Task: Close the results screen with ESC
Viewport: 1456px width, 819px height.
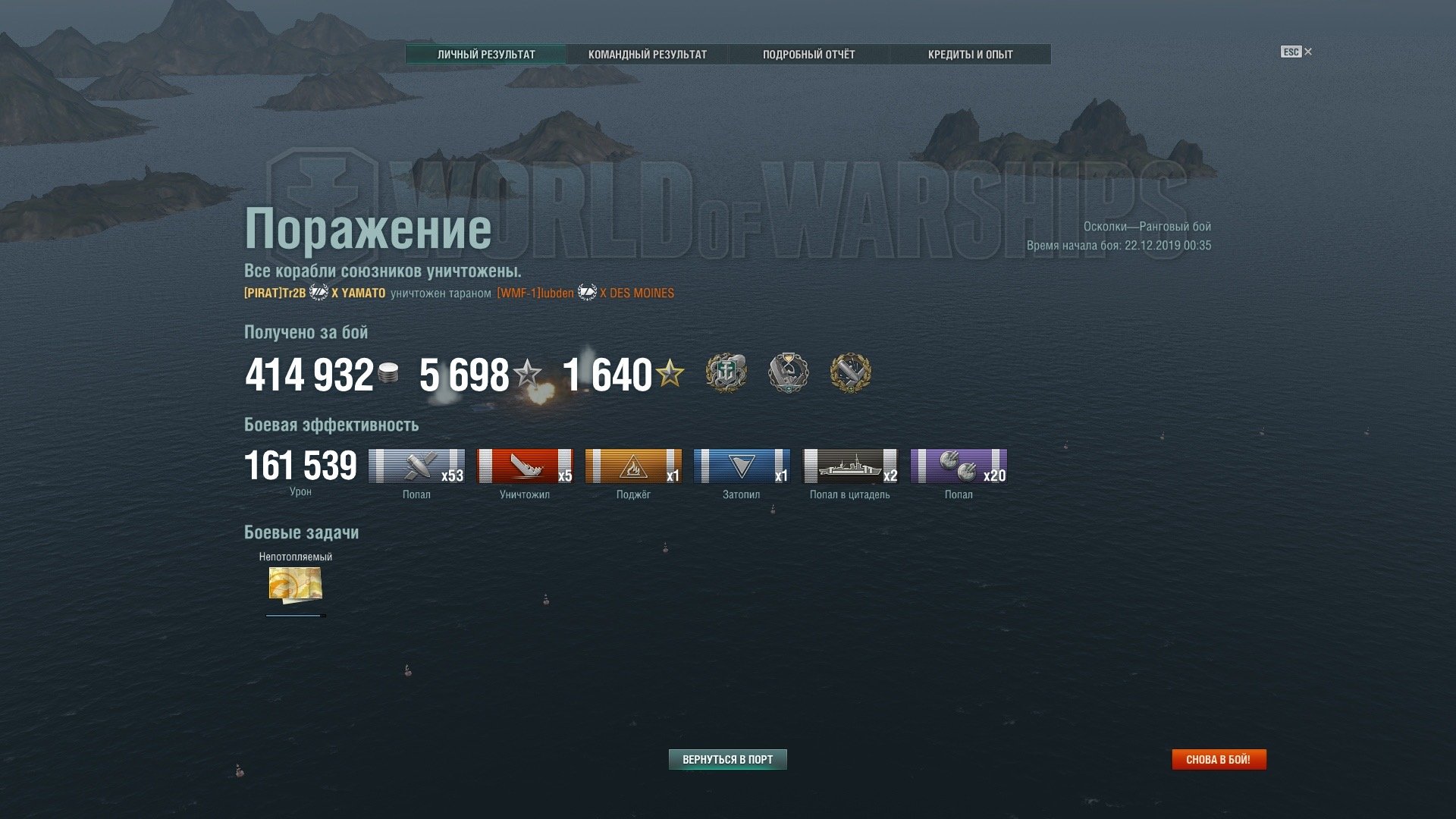Action: [x=1296, y=52]
